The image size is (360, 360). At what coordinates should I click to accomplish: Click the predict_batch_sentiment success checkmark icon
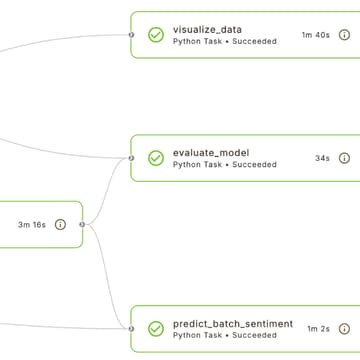pos(156,329)
